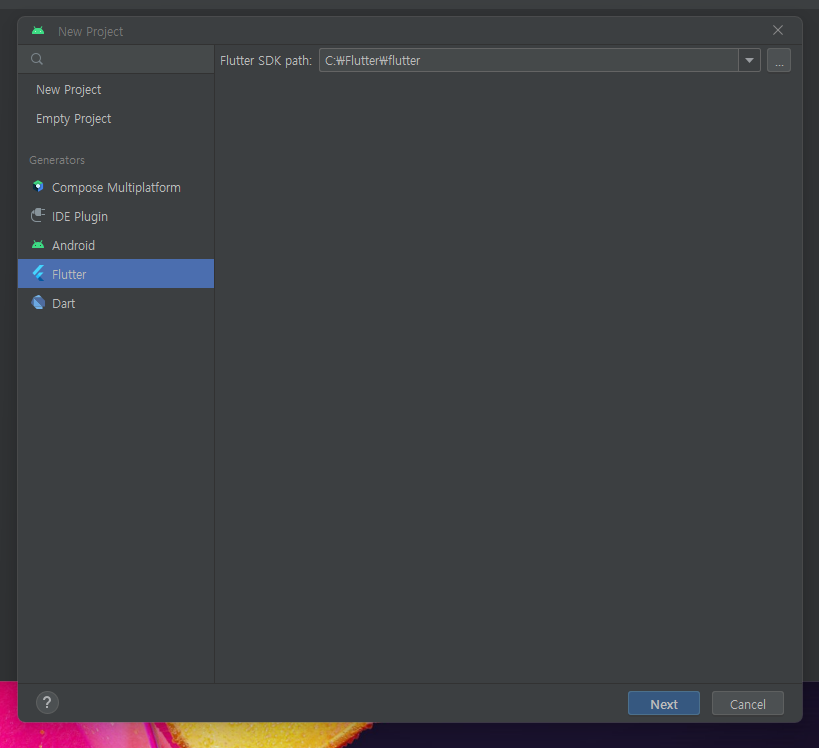Viewport: 819px width, 748px height.
Task: Click the search magnifier icon
Action: click(37, 59)
